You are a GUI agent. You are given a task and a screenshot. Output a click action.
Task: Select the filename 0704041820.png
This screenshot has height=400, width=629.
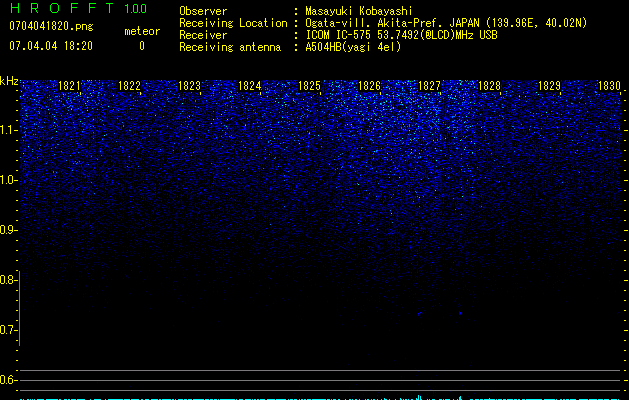click(51, 27)
